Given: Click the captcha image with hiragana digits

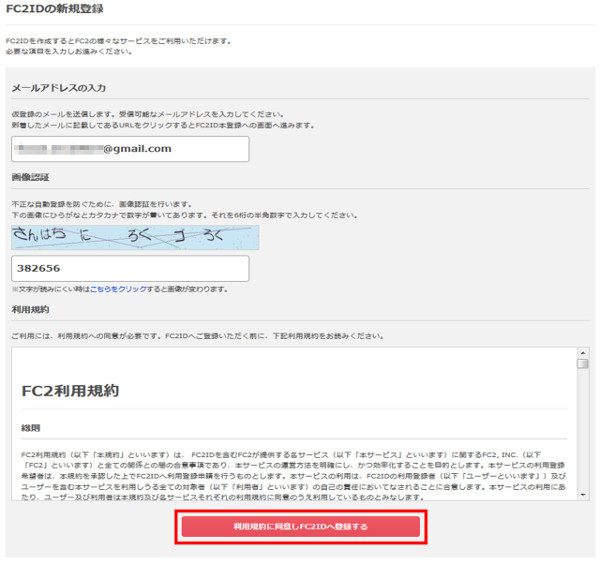Looking at the screenshot, I should 135,238.
